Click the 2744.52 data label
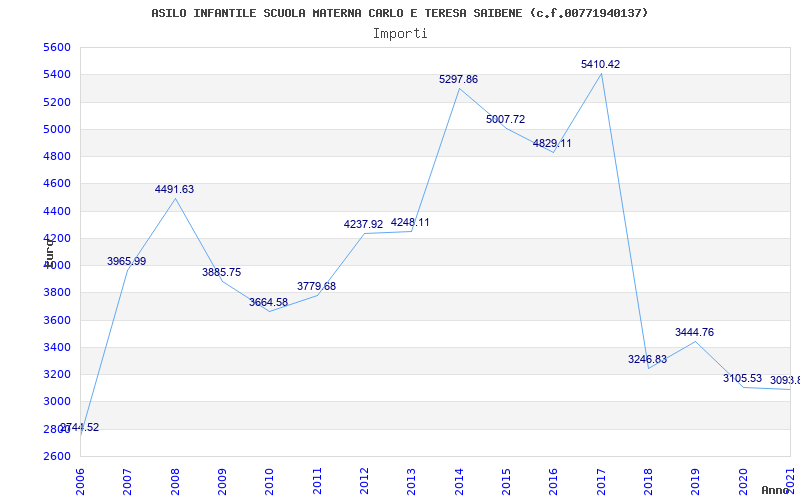This screenshot has height=500, width=800. tap(80, 428)
